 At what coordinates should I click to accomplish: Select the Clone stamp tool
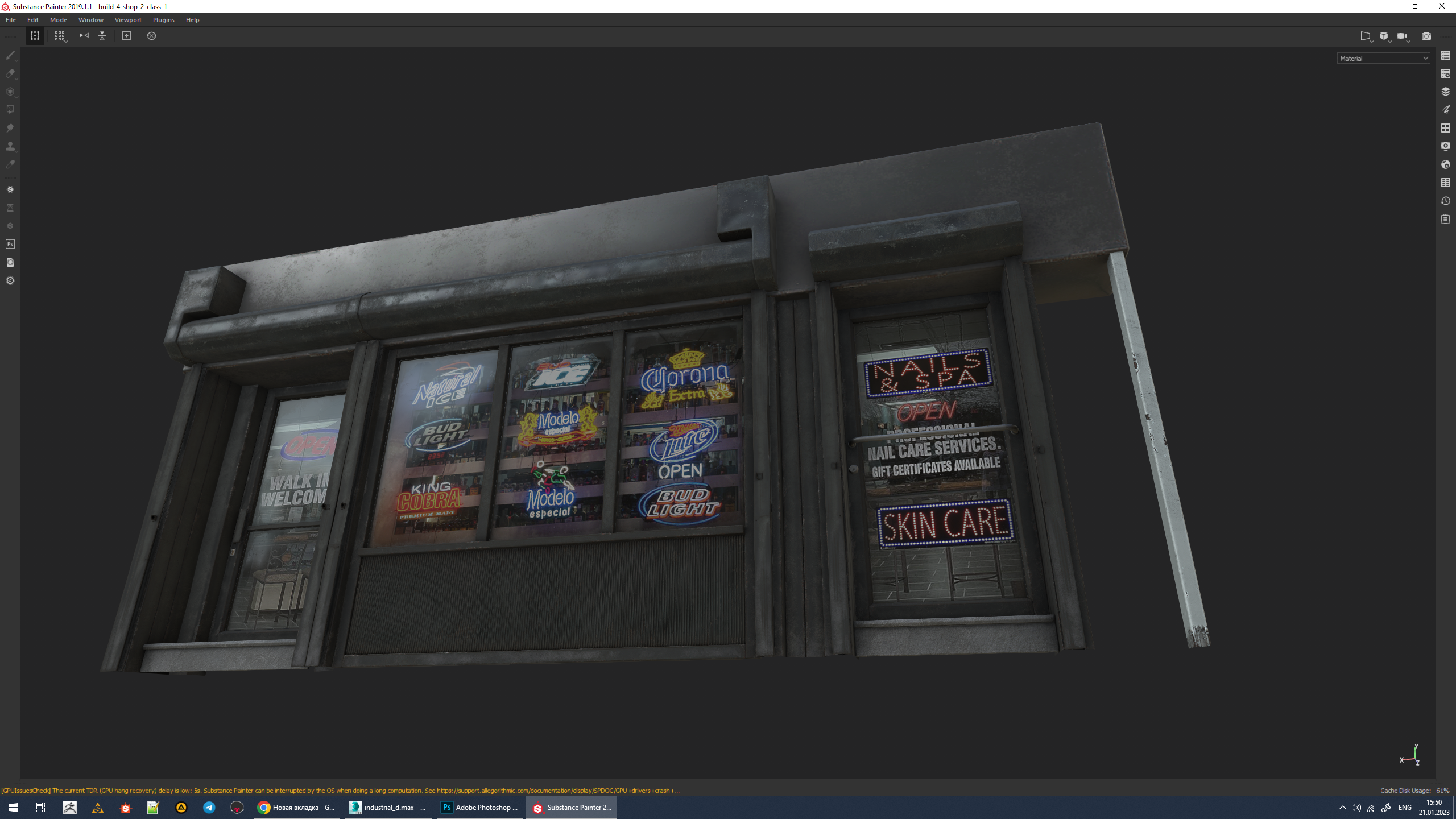pyautogui.click(x=10, y=146)
